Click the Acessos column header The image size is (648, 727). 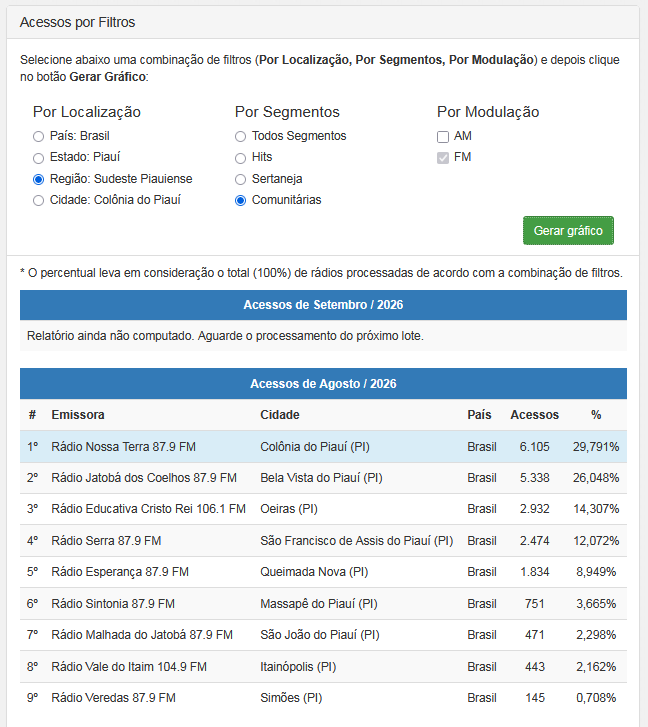pos(534,415)
